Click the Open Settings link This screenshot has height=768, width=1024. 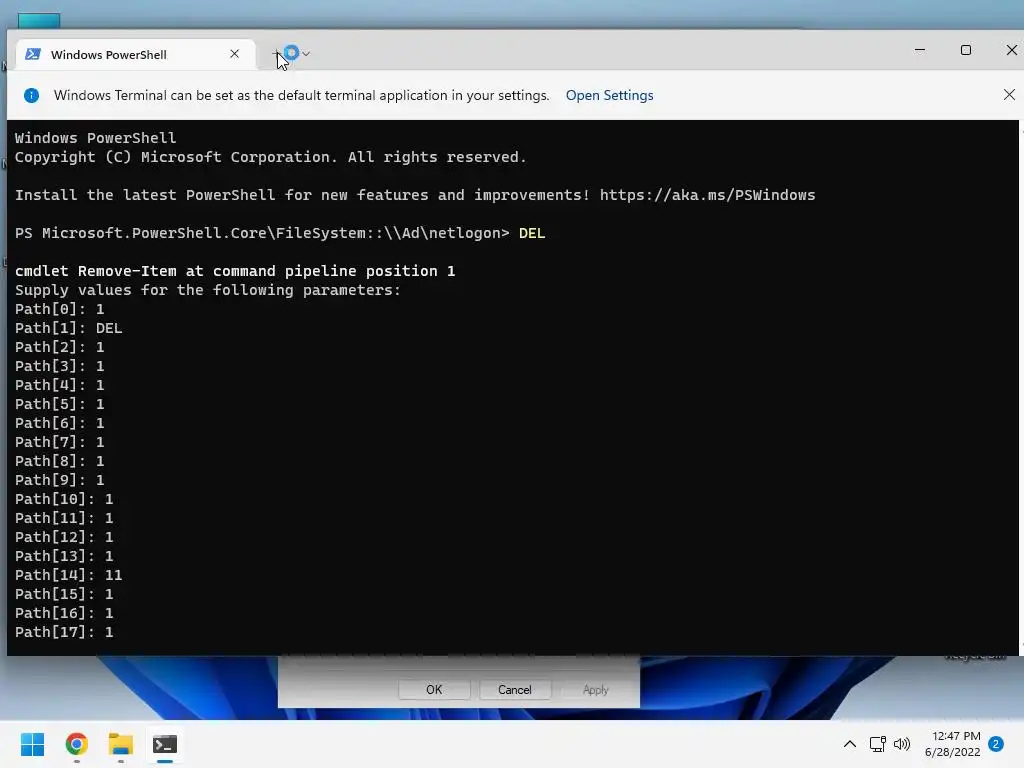tap(609, 95)
